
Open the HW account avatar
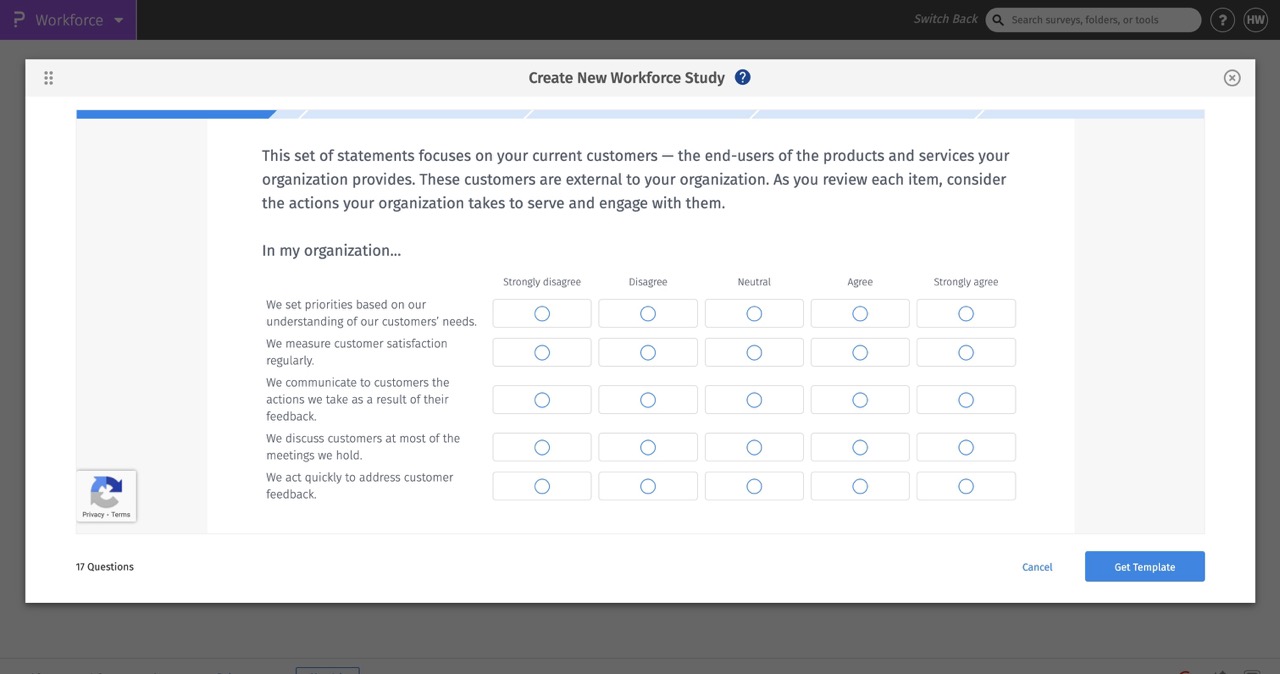point(1256,19)
